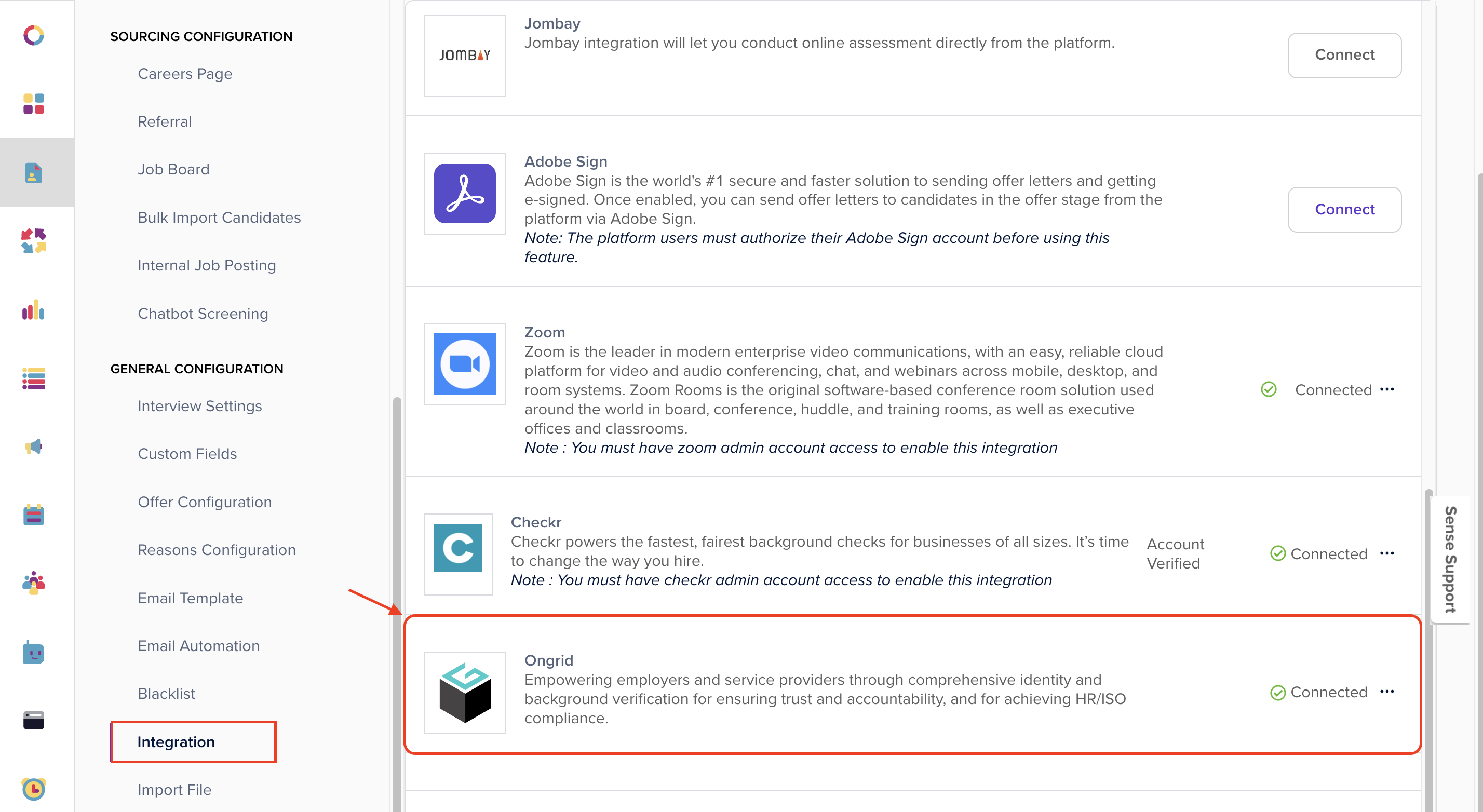This screenshot has height=812, width=1483.
Task: Open the three-dot menu beside Zoom's Connected status
Action: (x=1387, y=389)
